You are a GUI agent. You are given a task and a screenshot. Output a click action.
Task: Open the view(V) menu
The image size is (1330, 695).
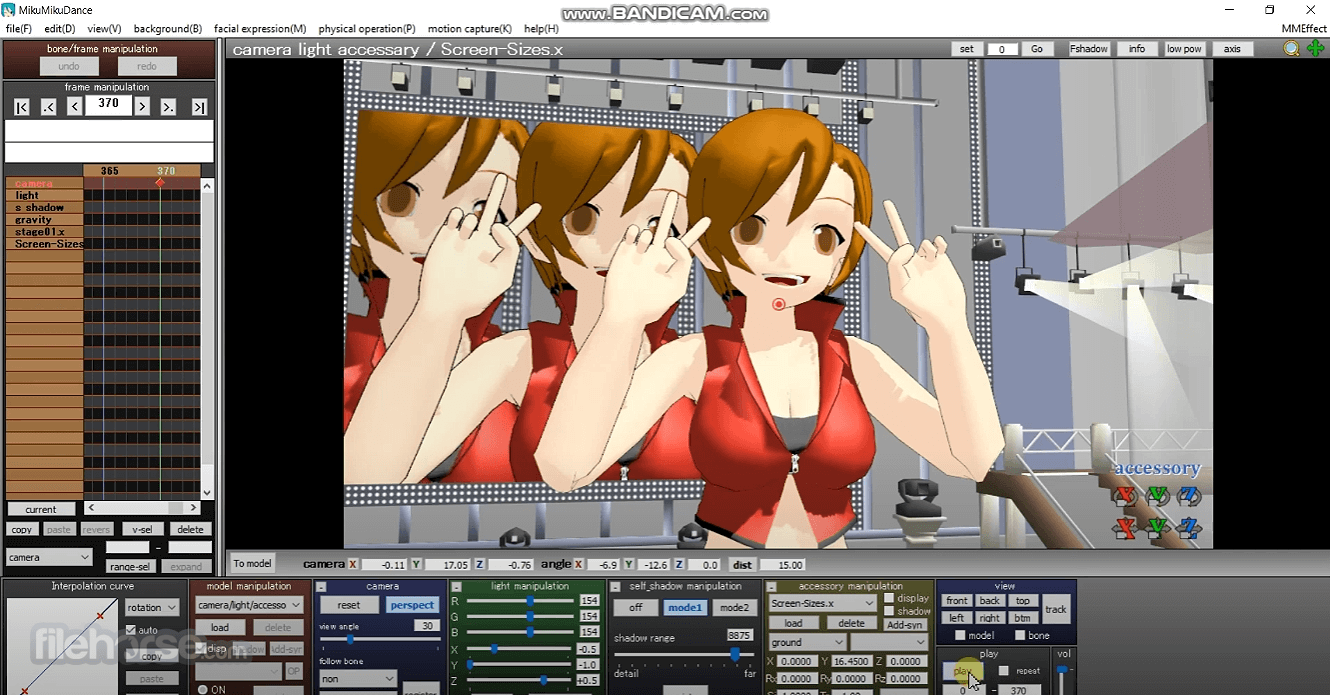(104, 29)
